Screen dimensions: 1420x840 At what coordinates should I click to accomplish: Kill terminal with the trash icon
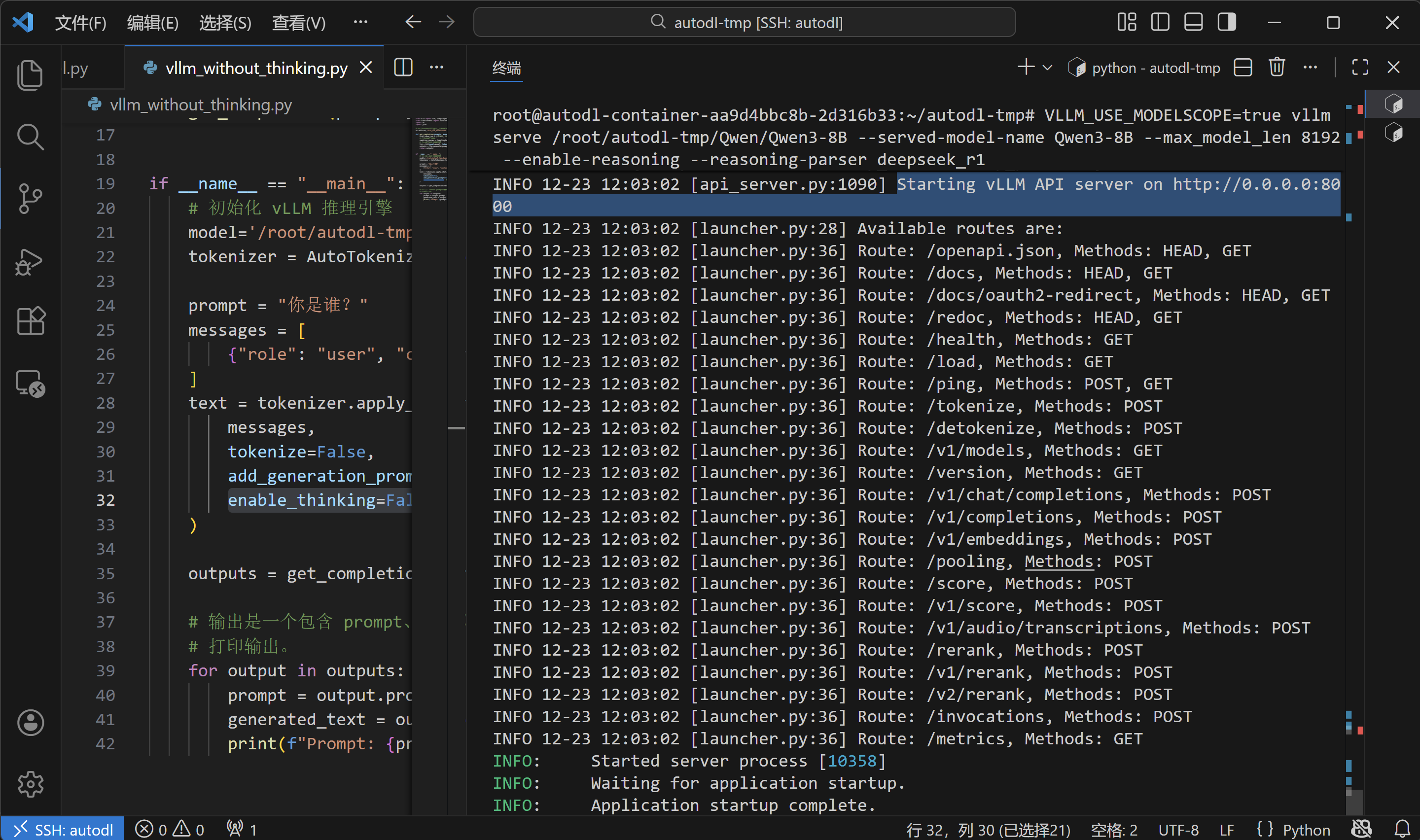tap(1276, 68)
